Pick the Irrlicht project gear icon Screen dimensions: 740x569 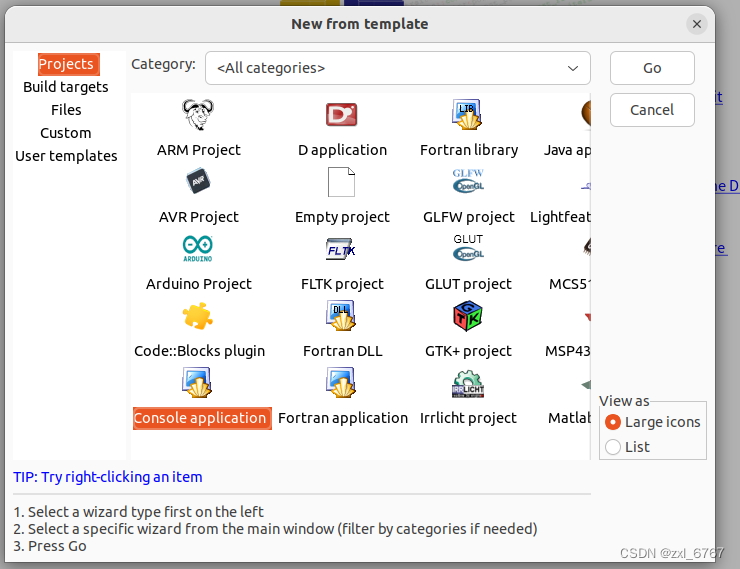click(x=468, y=384)
